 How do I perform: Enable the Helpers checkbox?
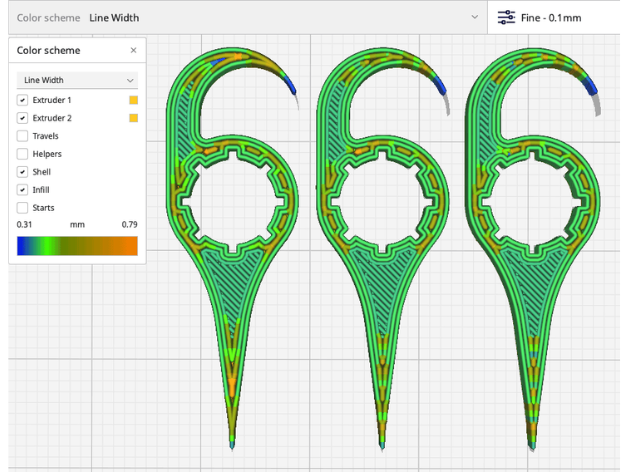(22, 154)
